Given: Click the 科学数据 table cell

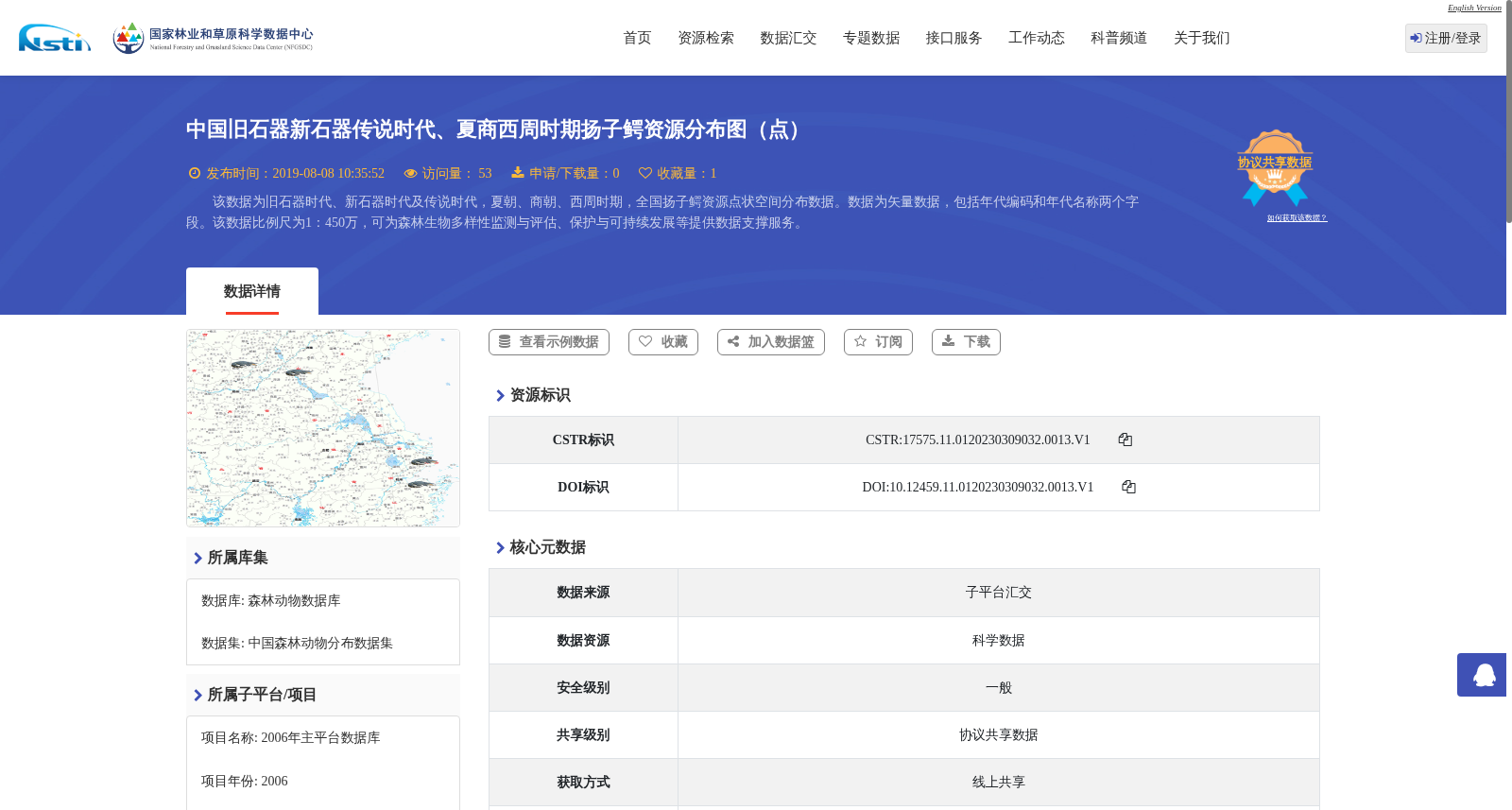Looking at the screenshot, I should pyautogui.click(x=999, y=641).
